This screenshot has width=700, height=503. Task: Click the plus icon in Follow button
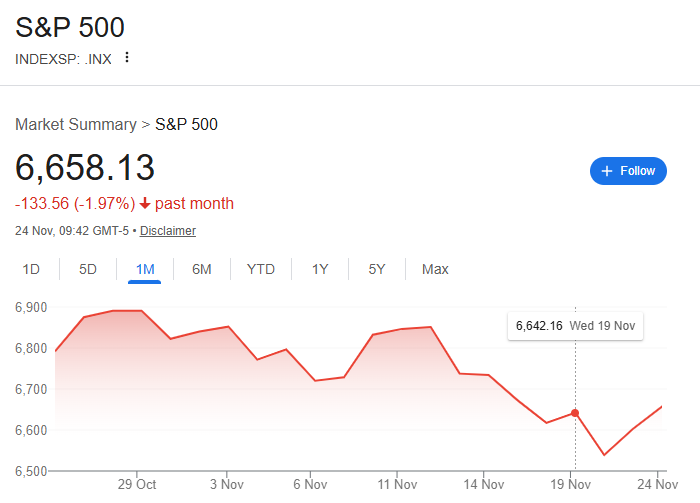pos(607,171)
